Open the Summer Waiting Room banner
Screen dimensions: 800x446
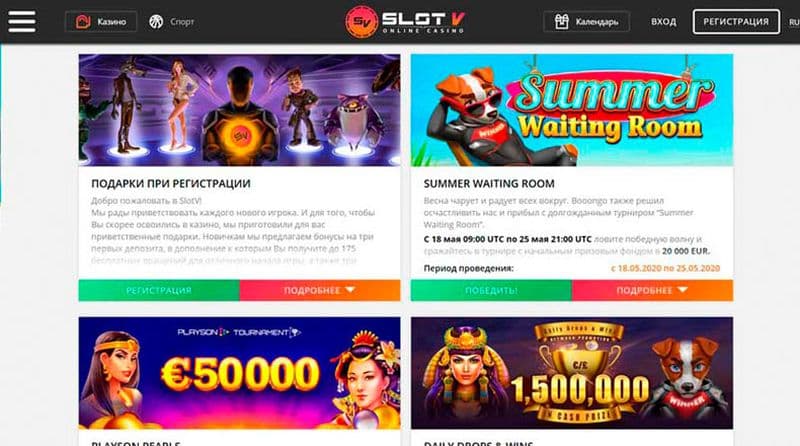pyautogui.click(x=572, y=110)
